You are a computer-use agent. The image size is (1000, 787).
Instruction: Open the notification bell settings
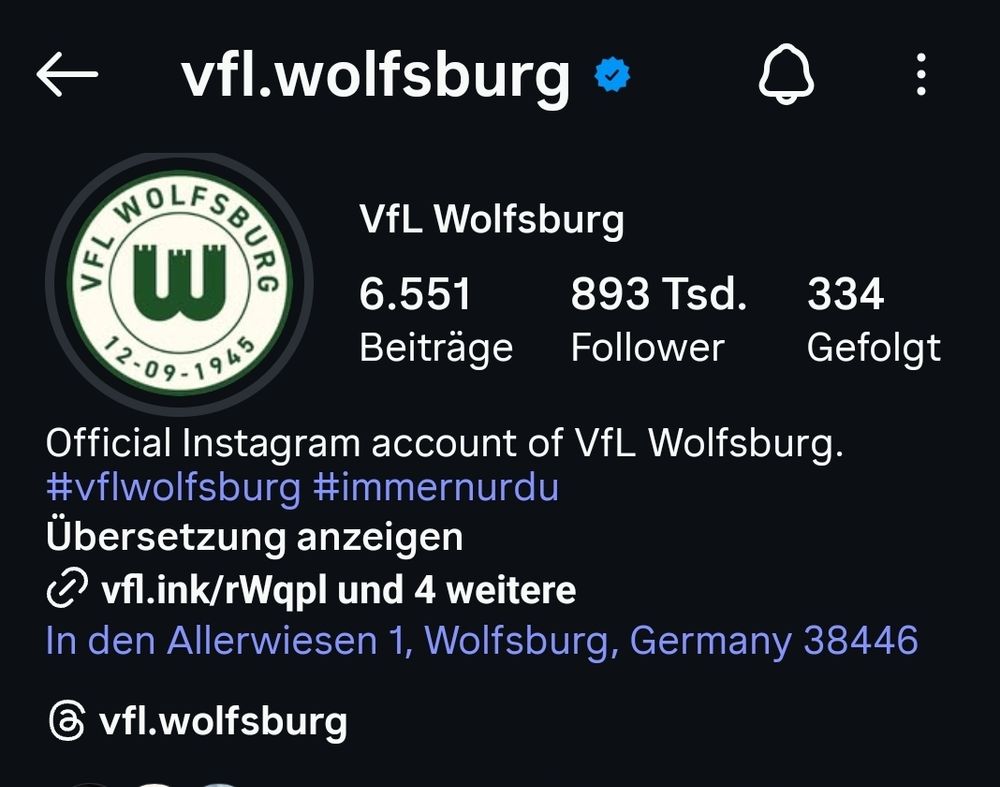click(x=786, y=74)
